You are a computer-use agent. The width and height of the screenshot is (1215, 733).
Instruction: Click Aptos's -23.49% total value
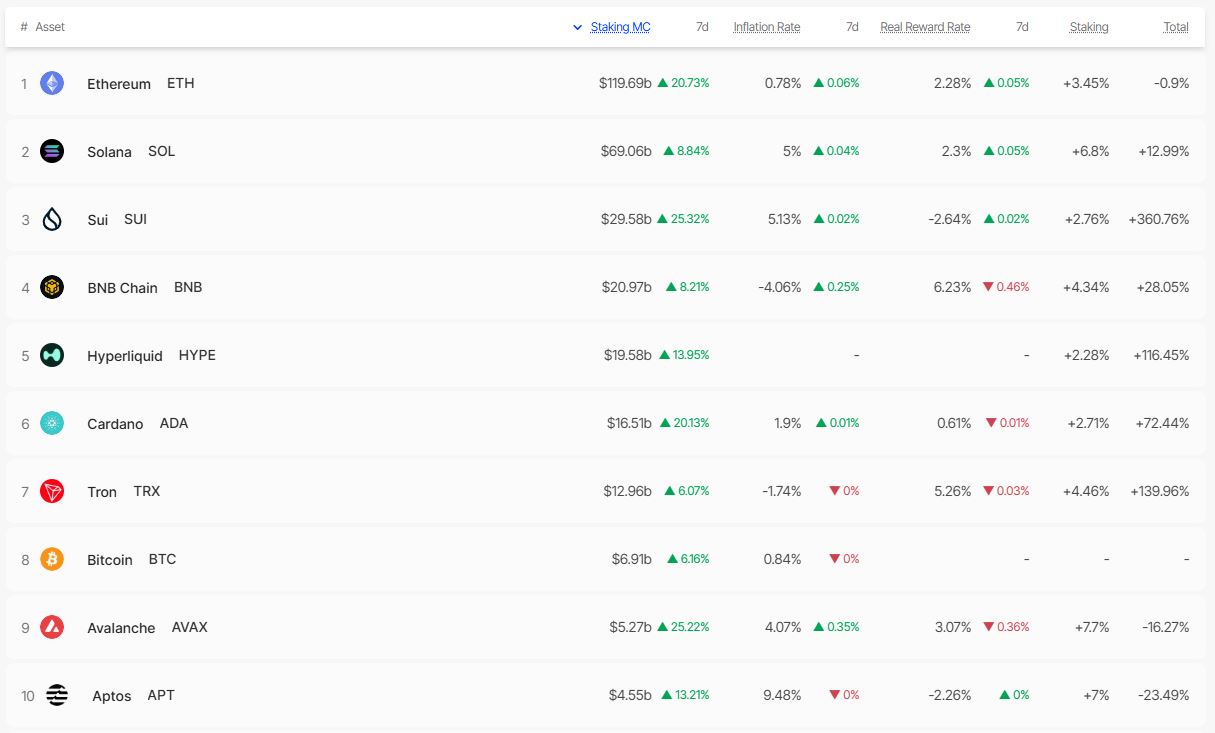(x=1164, y=695)
